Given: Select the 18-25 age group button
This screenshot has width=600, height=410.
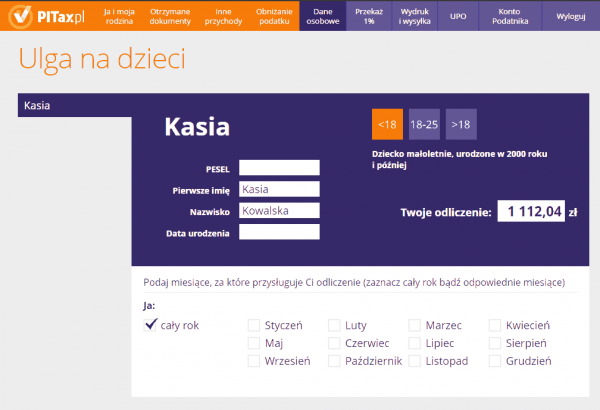Looking at the screenshot, I should tap(424, 124).
